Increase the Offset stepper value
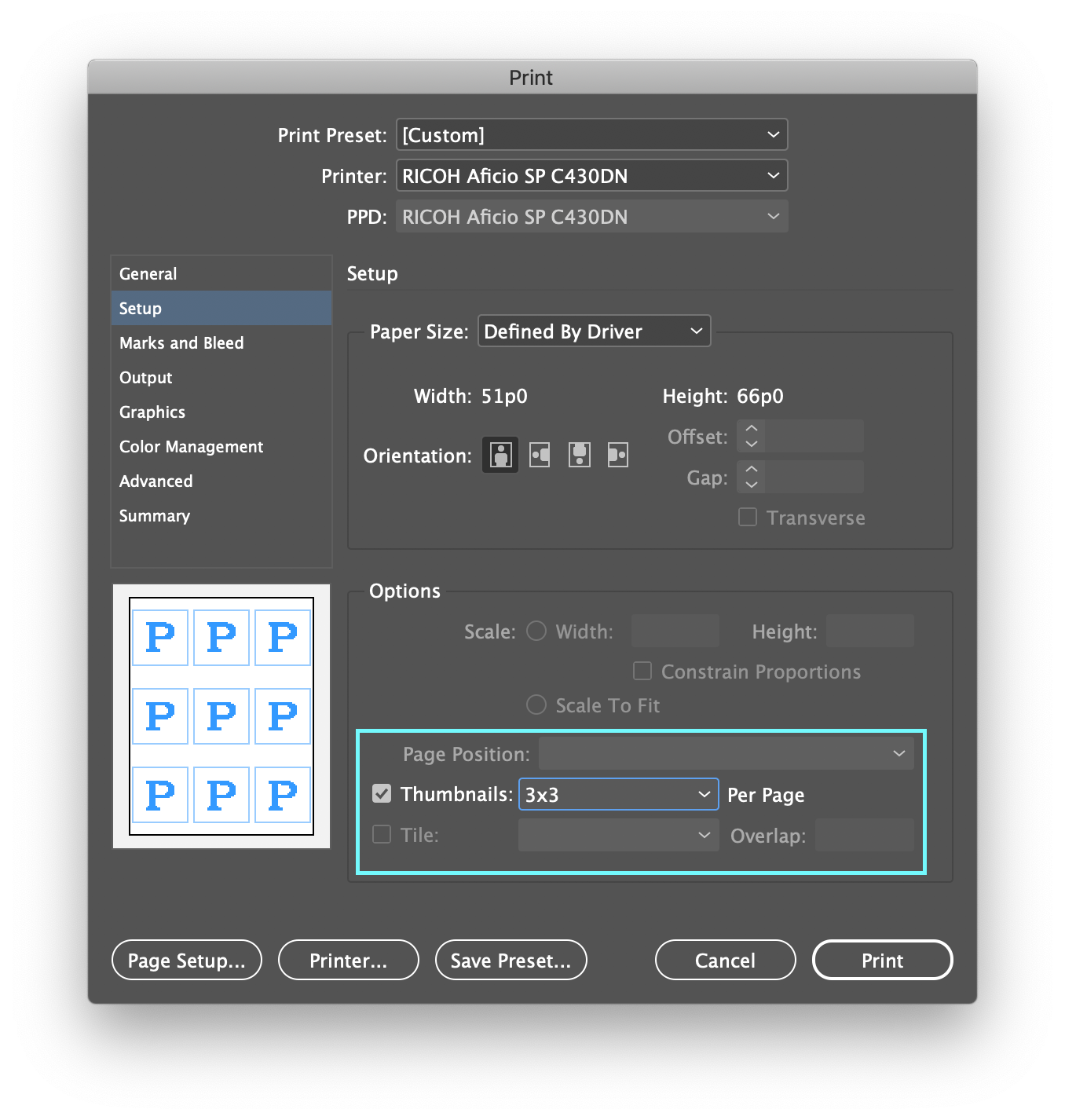 click(x=752, y=428)
